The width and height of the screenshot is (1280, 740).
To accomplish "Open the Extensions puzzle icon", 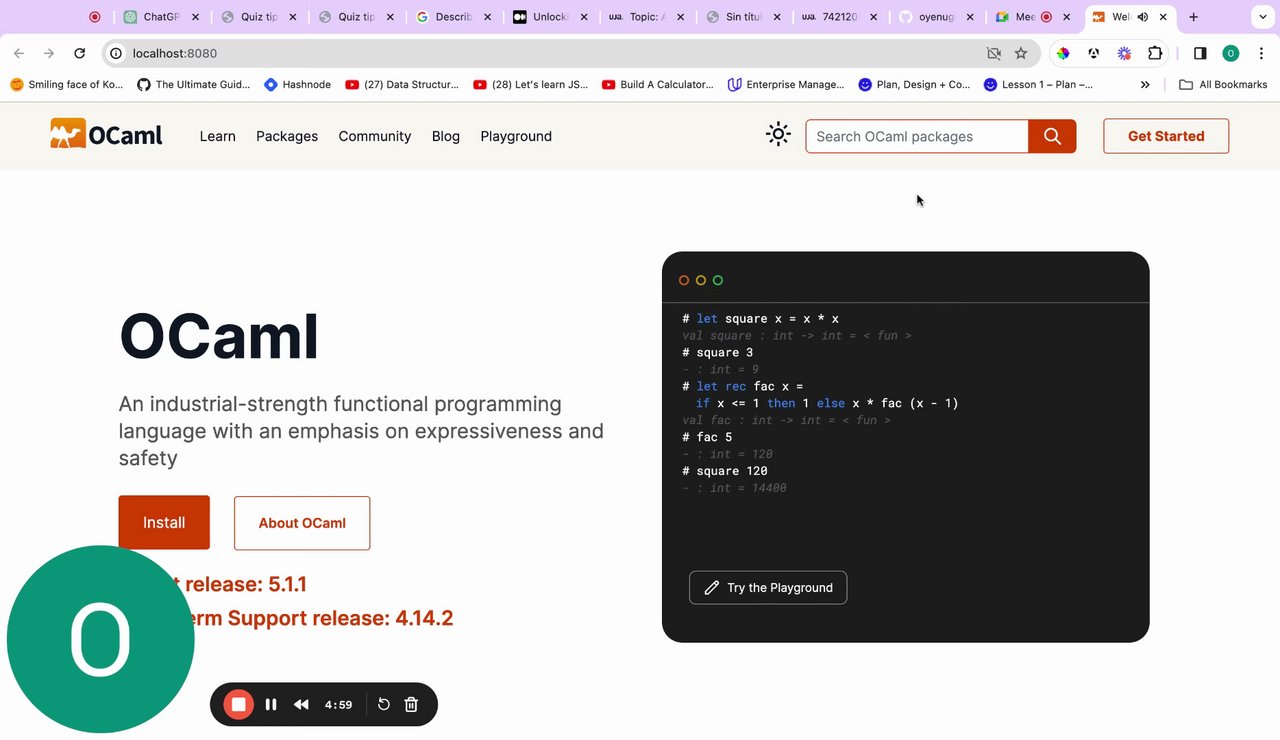I will pyautogui.click(x=1155, y=53).
